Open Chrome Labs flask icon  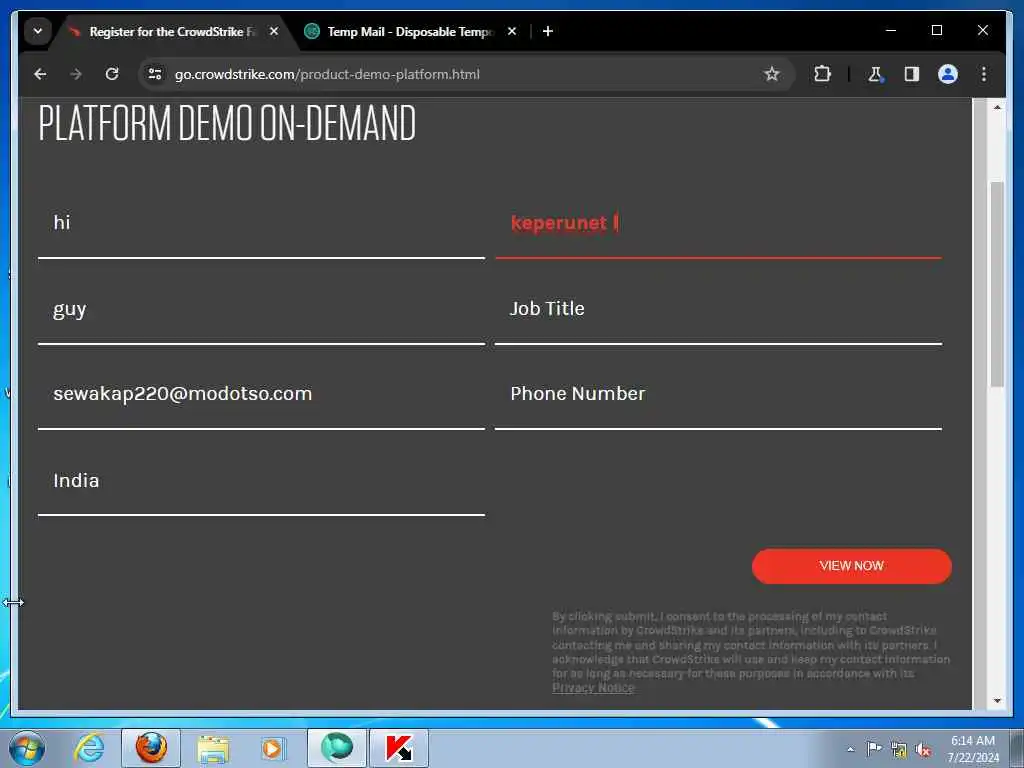click(x=875, y=74)
